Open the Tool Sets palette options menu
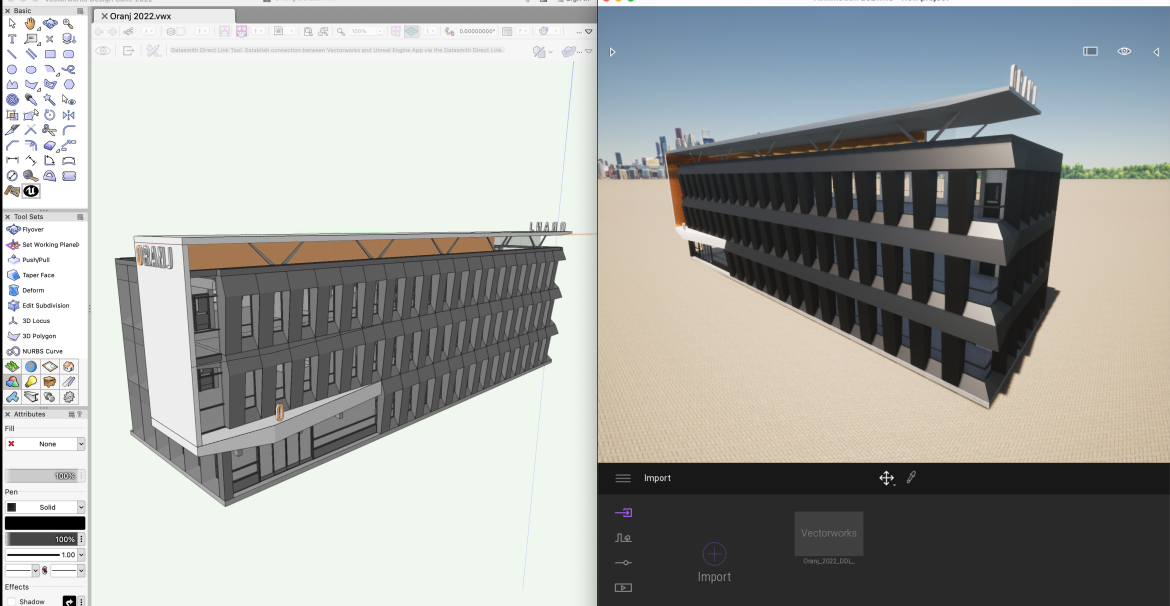 [80, 216]
